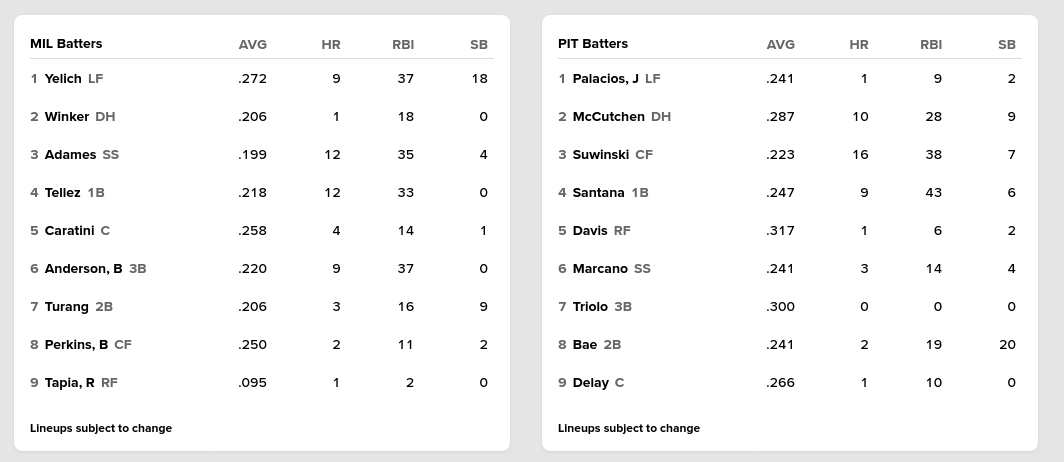Screen dimensions: 1064x462
Task: Click Caratini in the batting order
Action: click(69, 230)
